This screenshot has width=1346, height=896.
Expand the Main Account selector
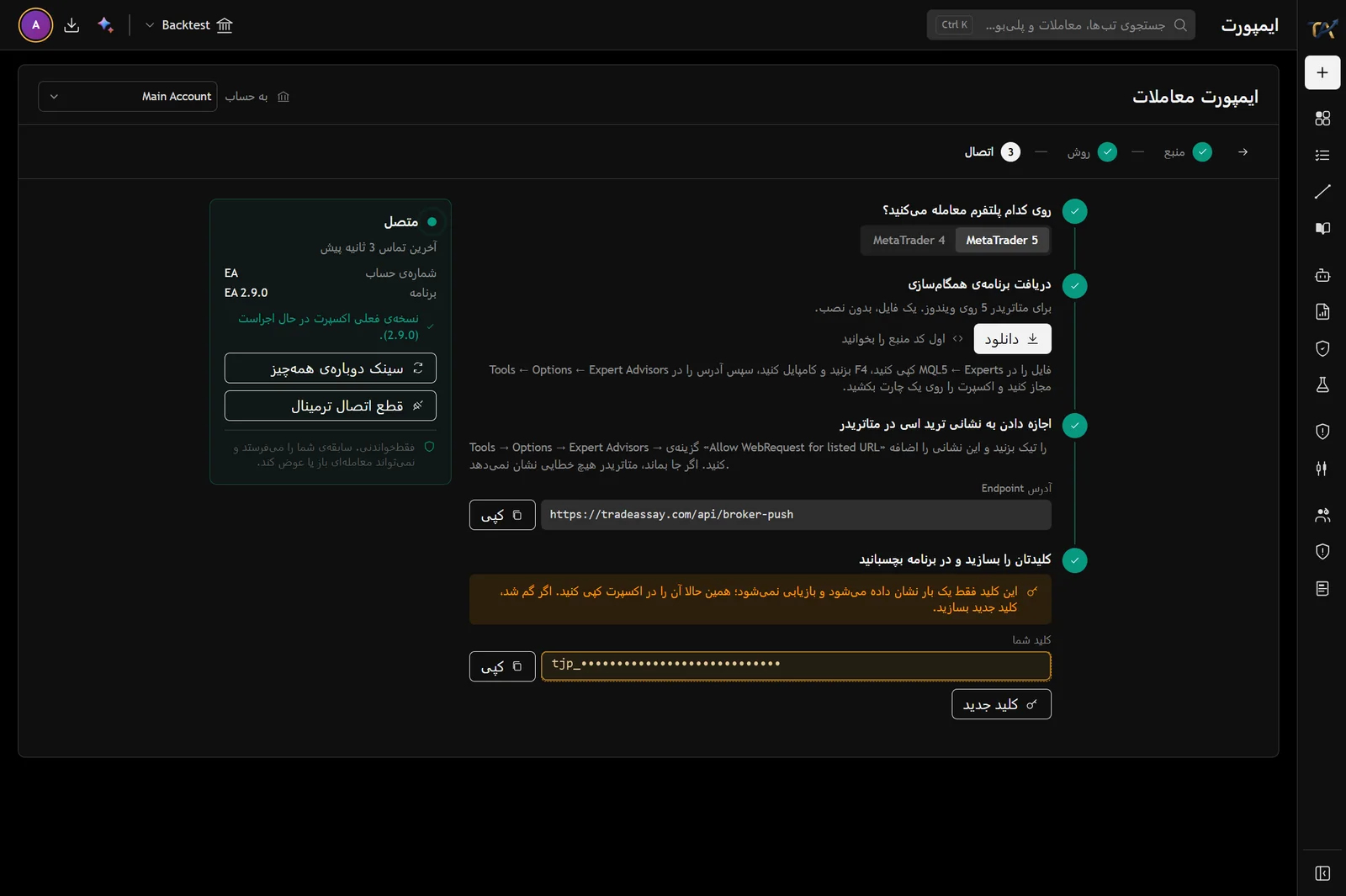128,97
